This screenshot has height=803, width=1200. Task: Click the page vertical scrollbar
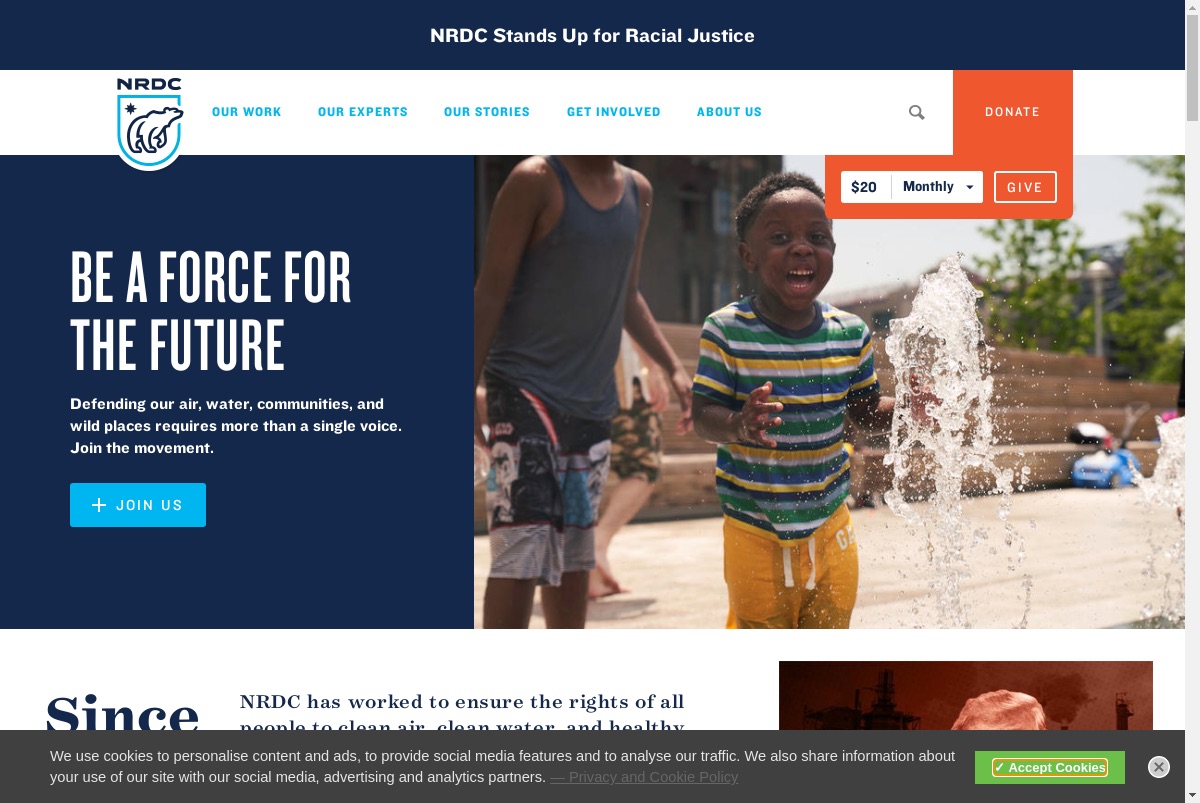[1192, 401]
